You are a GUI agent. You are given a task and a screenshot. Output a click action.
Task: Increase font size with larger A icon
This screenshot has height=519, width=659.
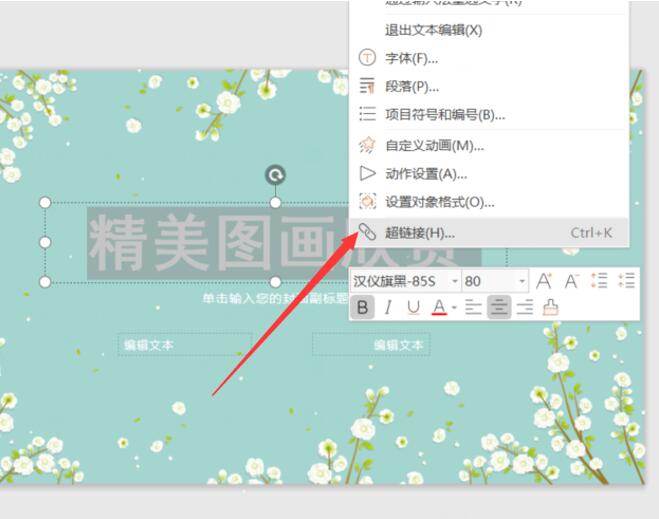(x=545, y=281)
